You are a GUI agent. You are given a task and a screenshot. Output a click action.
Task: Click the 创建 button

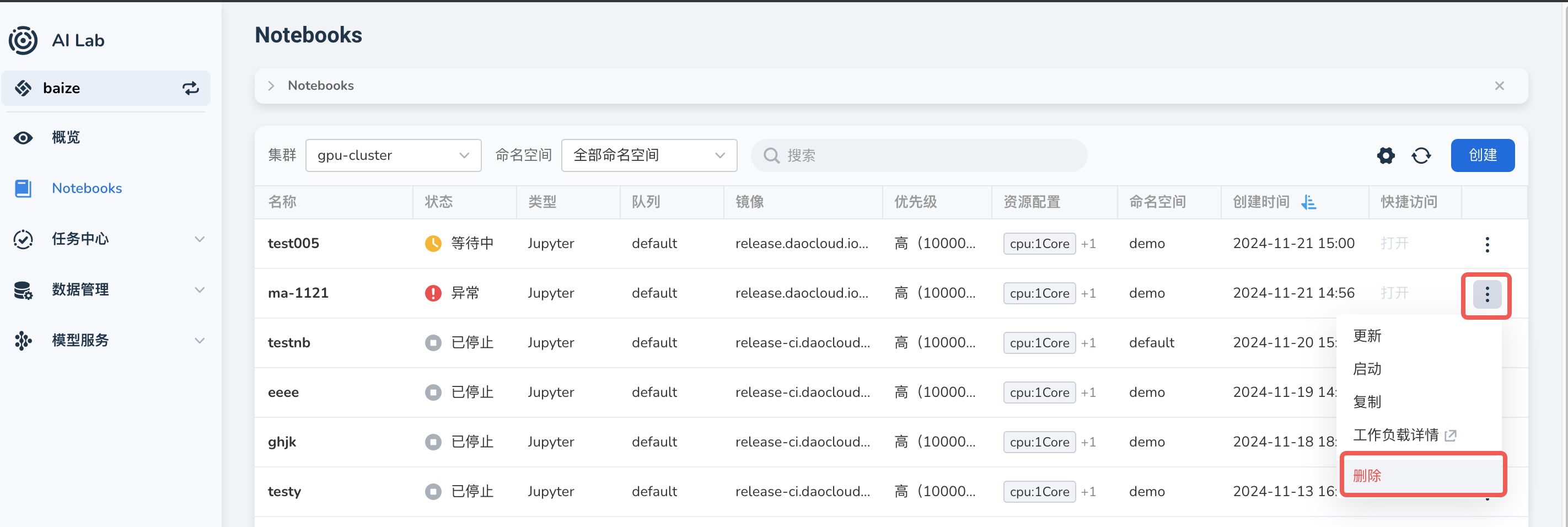[x=1482, y=155]
